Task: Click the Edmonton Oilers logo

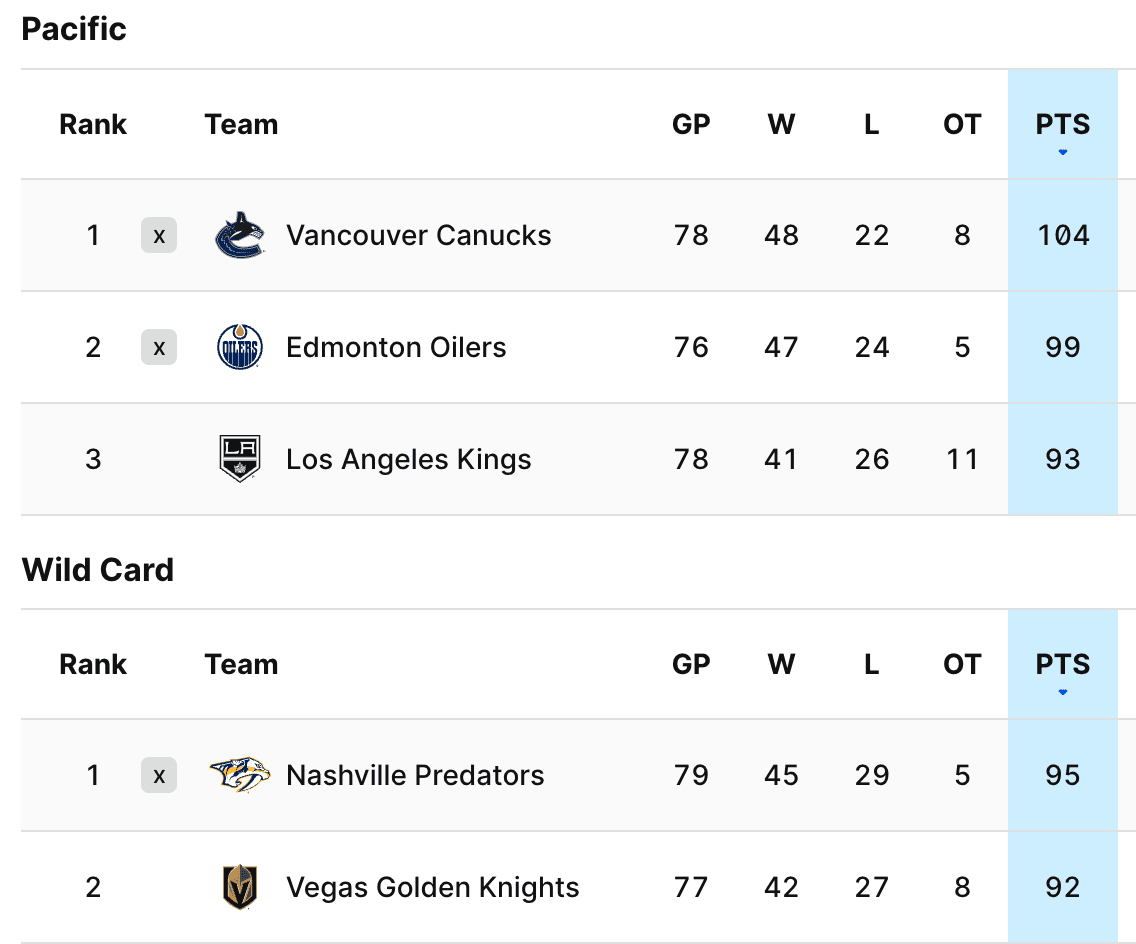Action: tap(240, 348)
